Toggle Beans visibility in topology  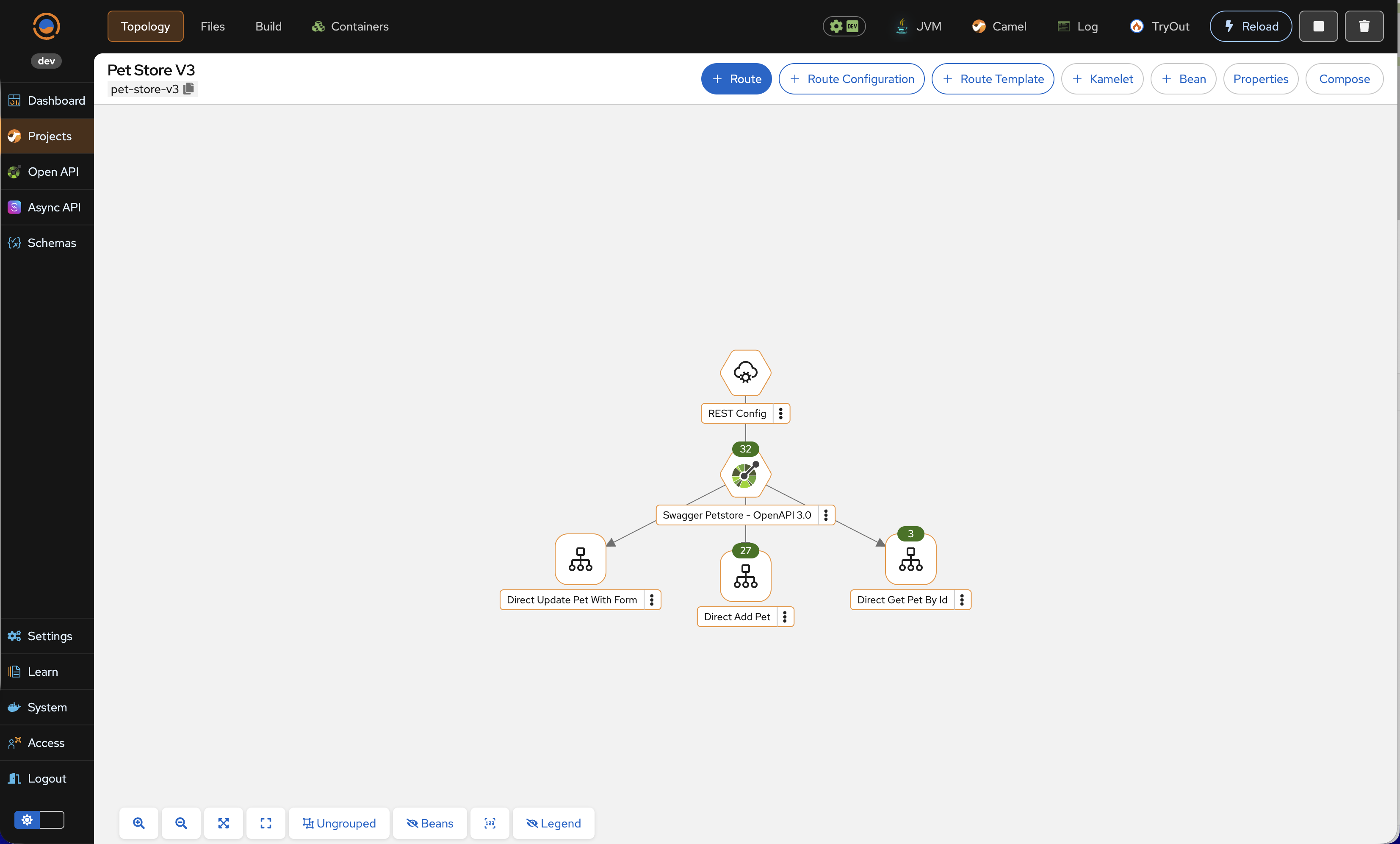tap(429, 823)
